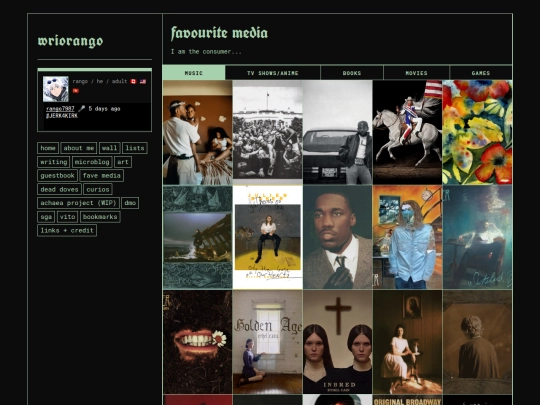Click the cover of woman seated with dog
Image resolution: width=540 pixels, height=405 pixels.
pyautogui.click(x=407, y=342)
